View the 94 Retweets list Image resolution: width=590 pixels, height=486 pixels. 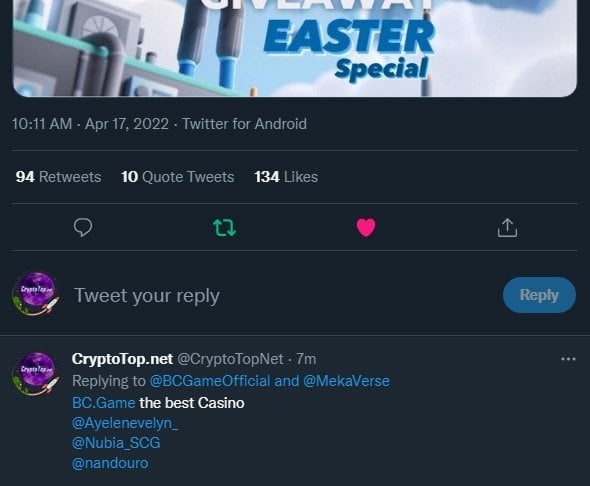click(x=58, y=177)
